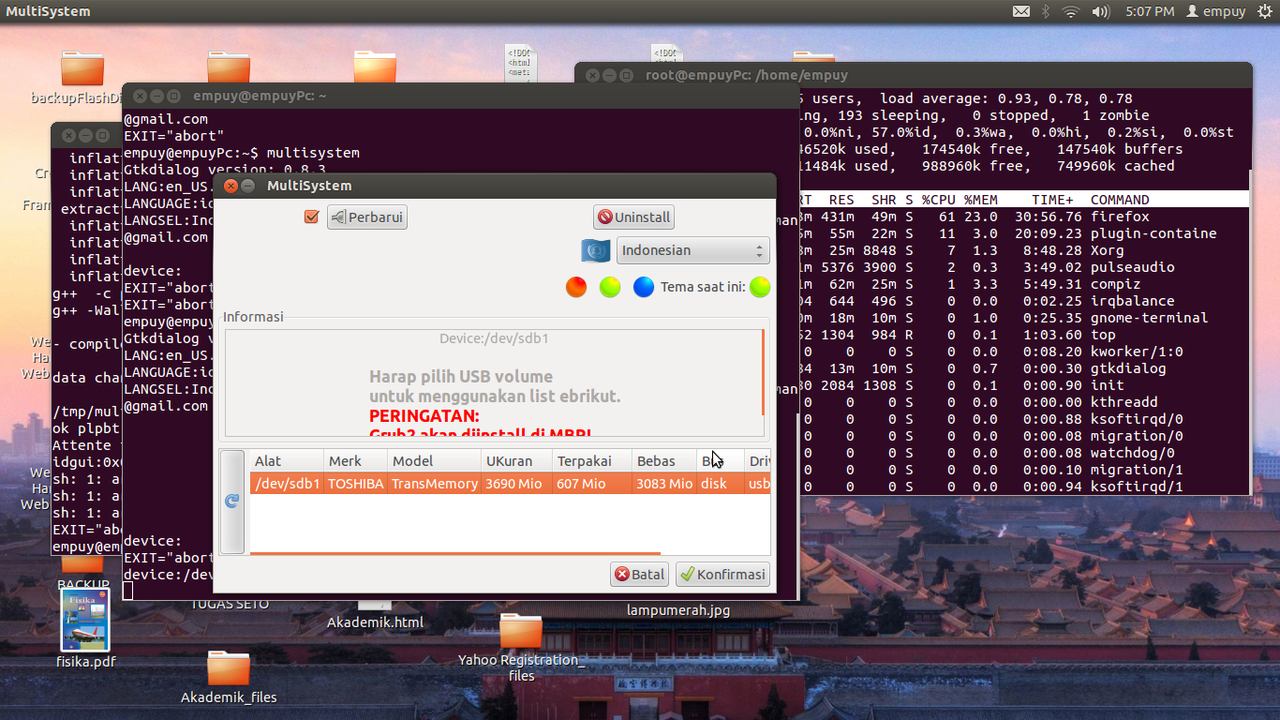The width and height of the screenshot is (1280, 720).
Task: Open the empuy user menu
Action: [1216, 11]
